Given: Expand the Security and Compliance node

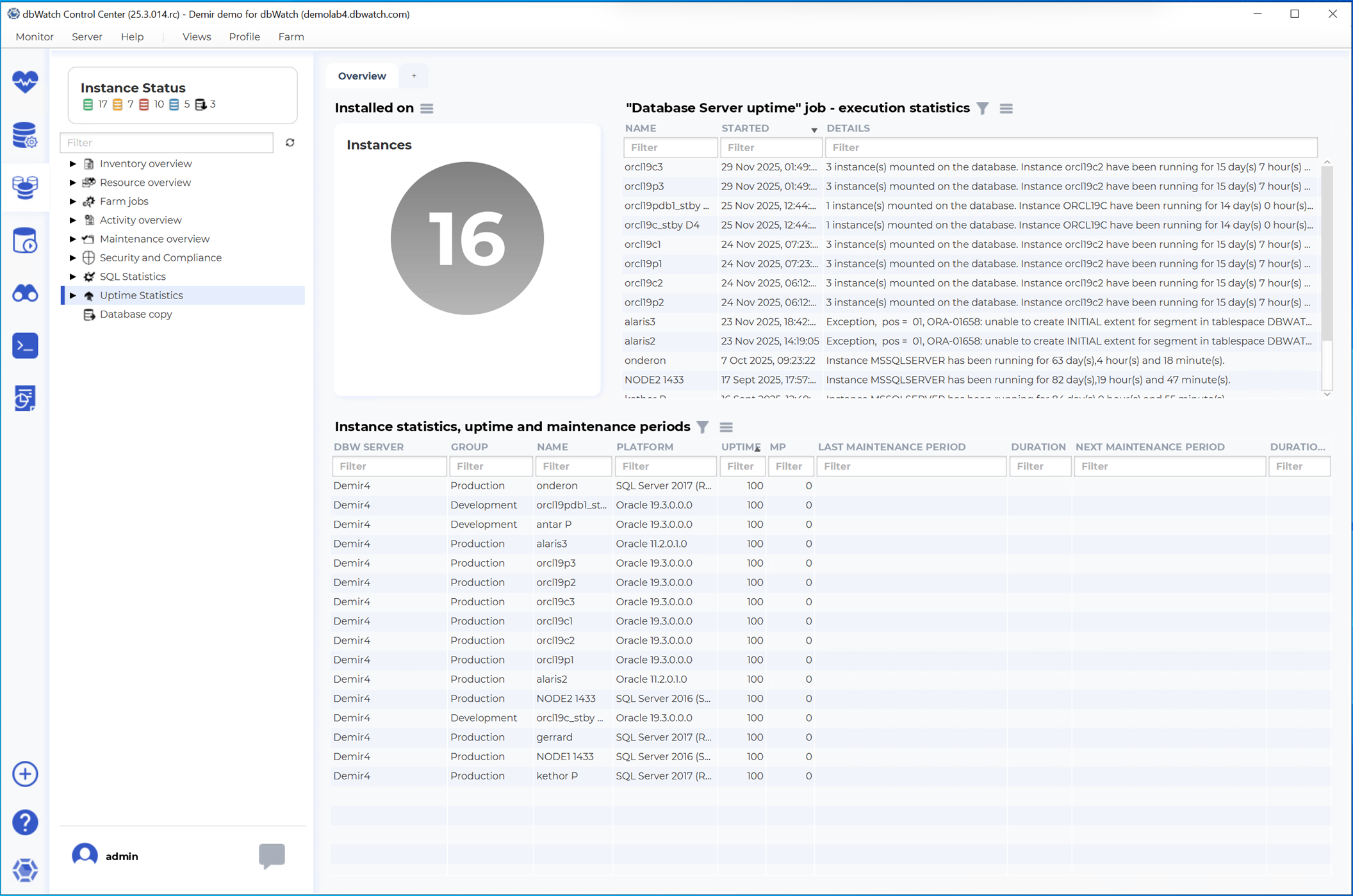Looking at the screenshot, I should click(x=73, y=257).
